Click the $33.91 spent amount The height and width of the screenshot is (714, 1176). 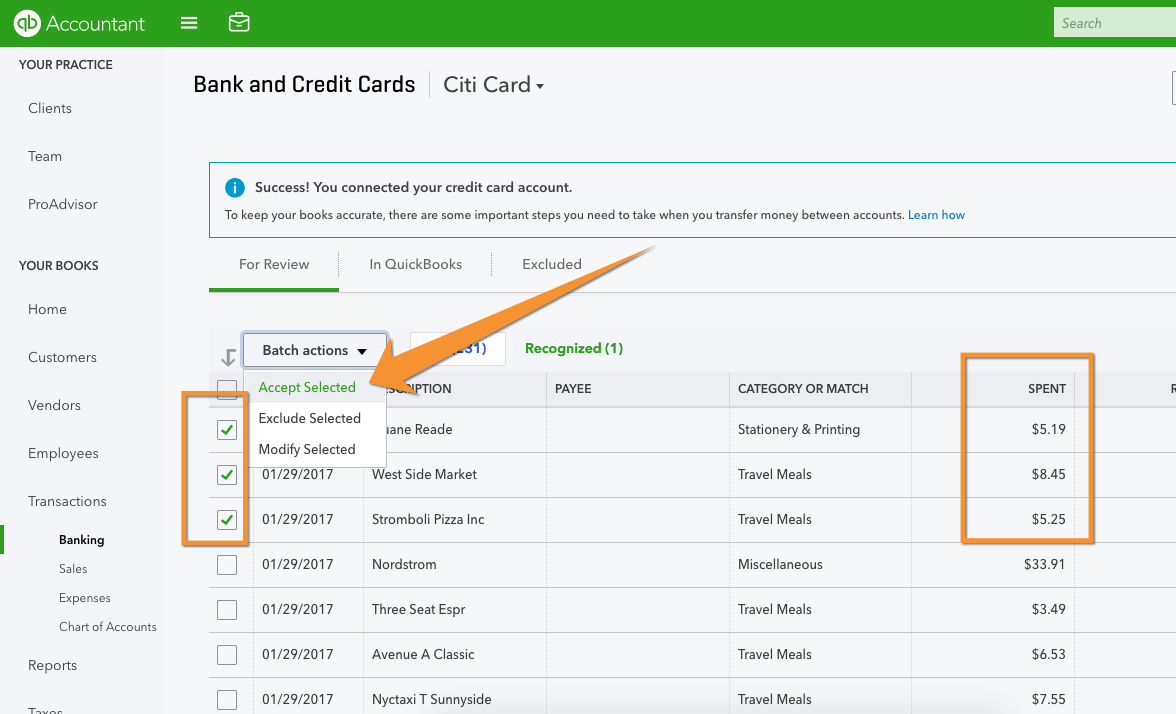pyautogui.click(x=1044, y=564)
